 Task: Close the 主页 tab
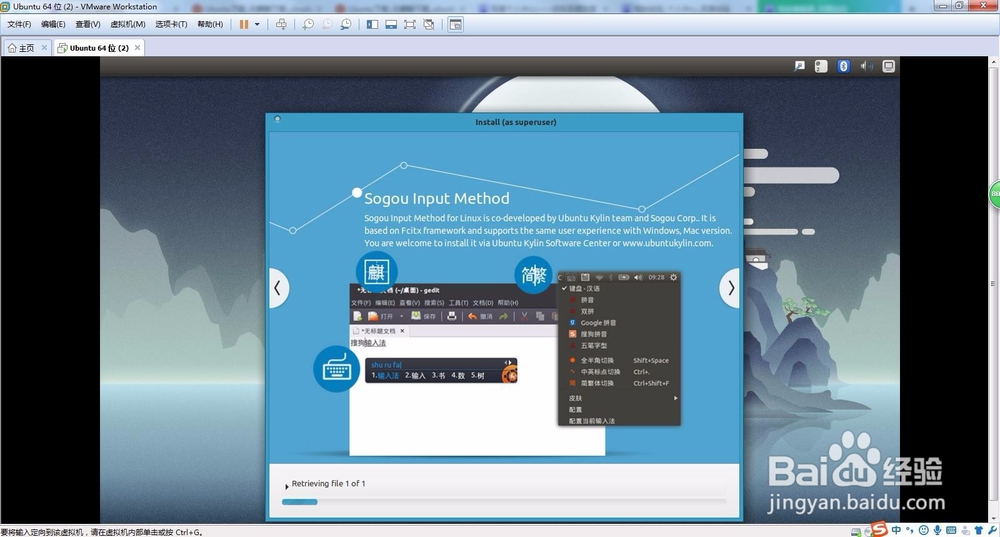(x=44, y=47)
